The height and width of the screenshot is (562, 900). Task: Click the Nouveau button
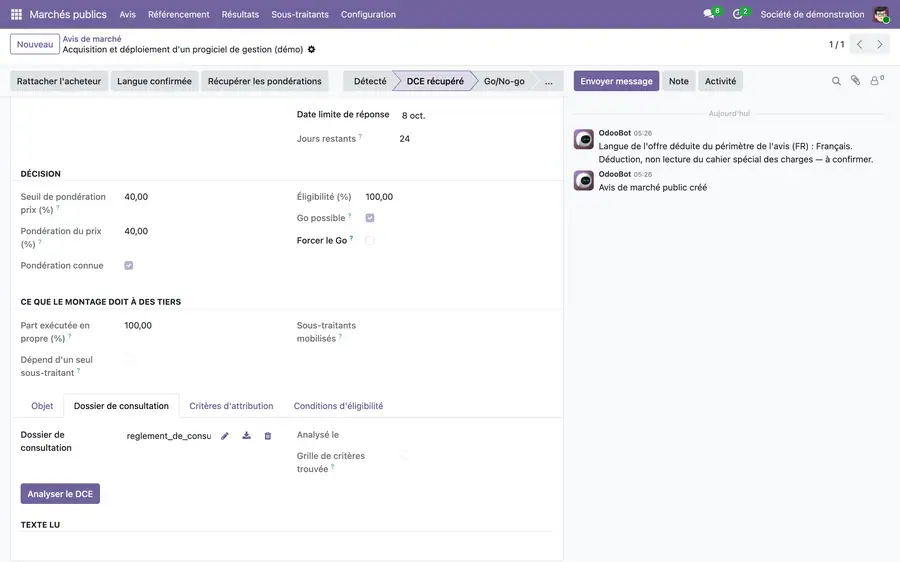point(34,44)
